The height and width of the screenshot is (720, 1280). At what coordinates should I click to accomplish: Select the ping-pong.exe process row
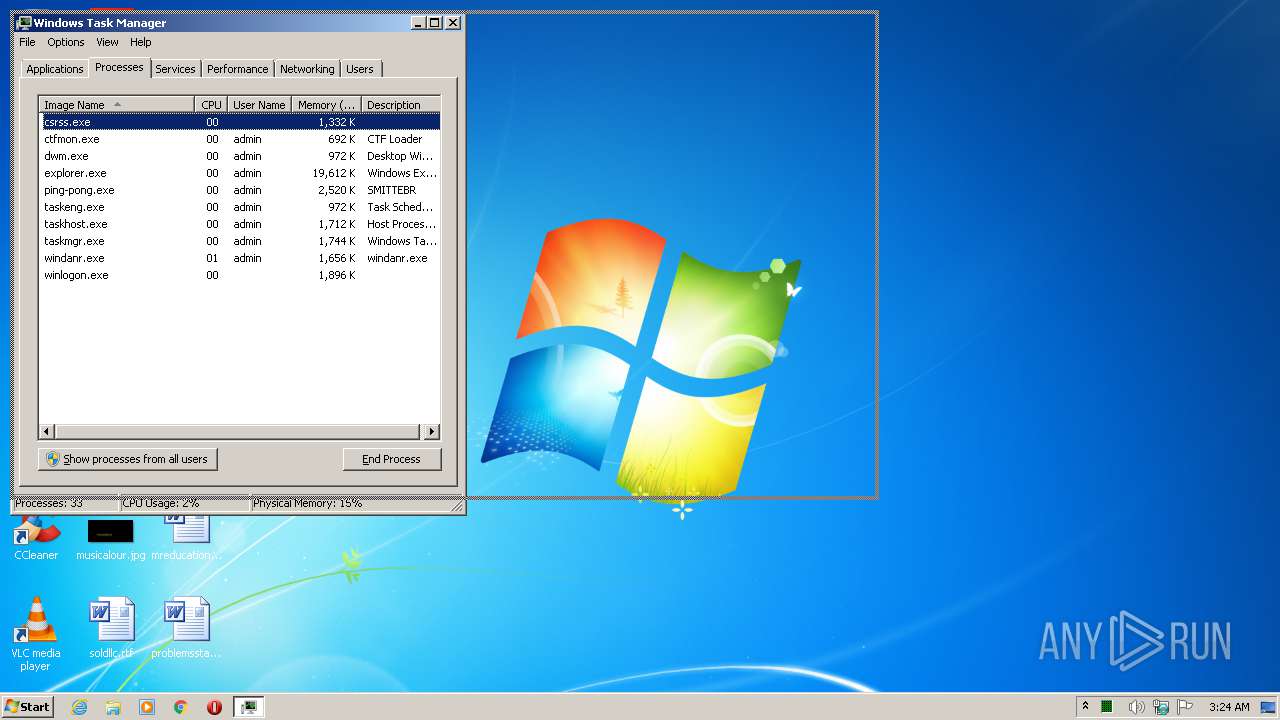pos(240,190)
